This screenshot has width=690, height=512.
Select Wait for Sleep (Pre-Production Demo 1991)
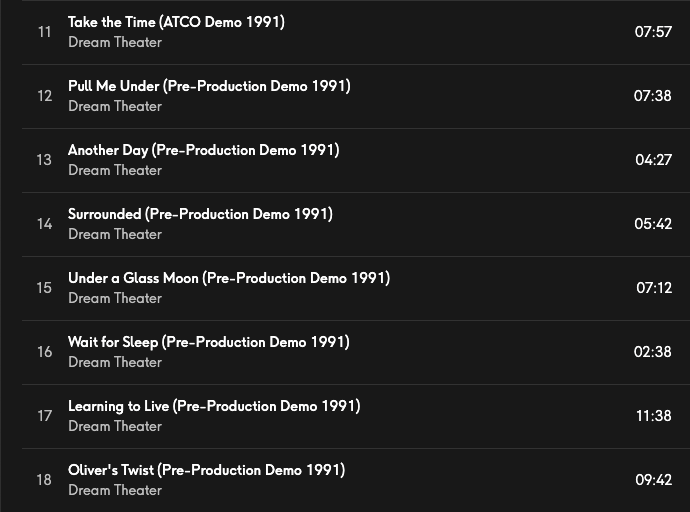[x=208, y=342]
